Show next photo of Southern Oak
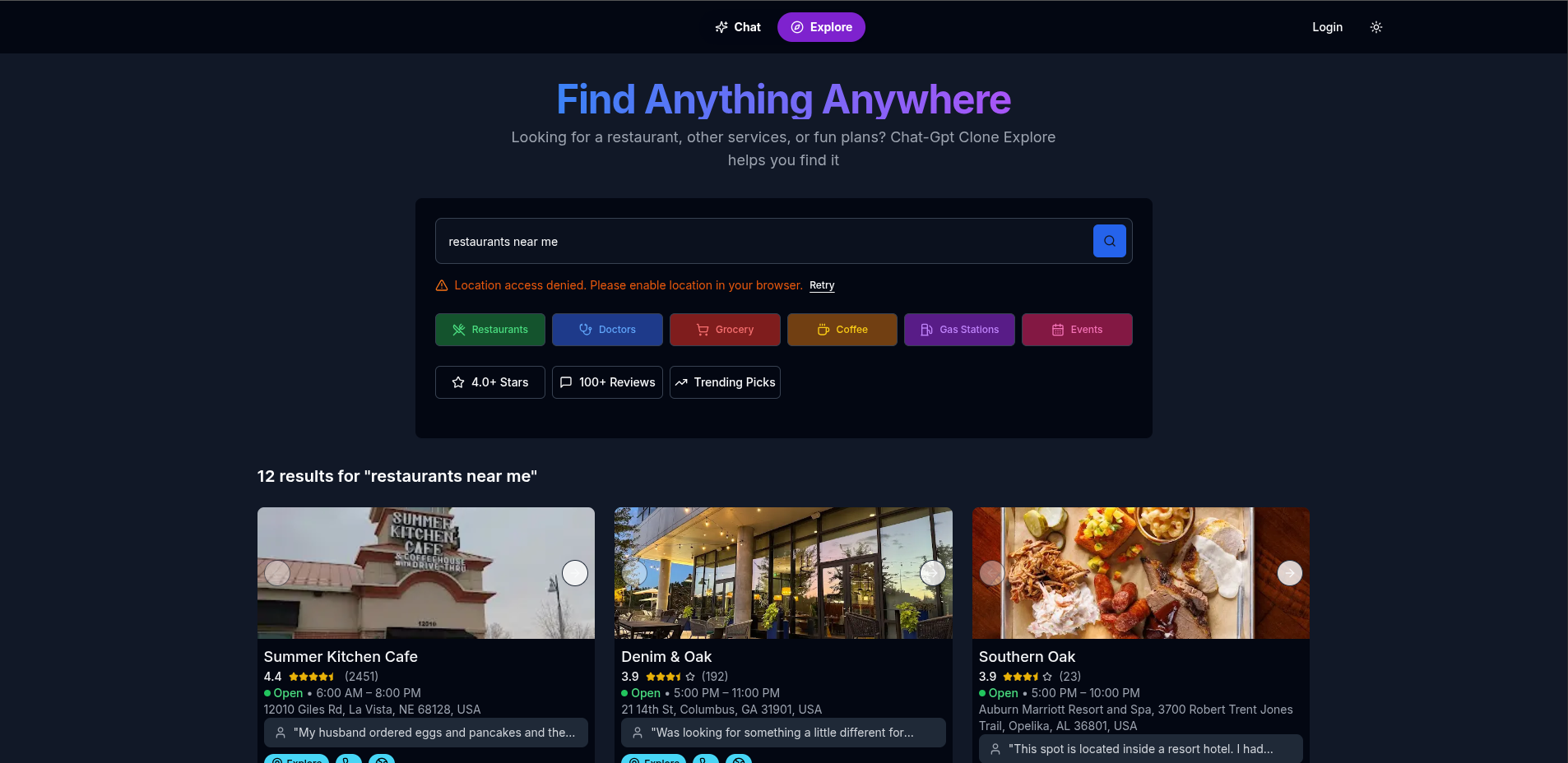 click(1289, 573)
